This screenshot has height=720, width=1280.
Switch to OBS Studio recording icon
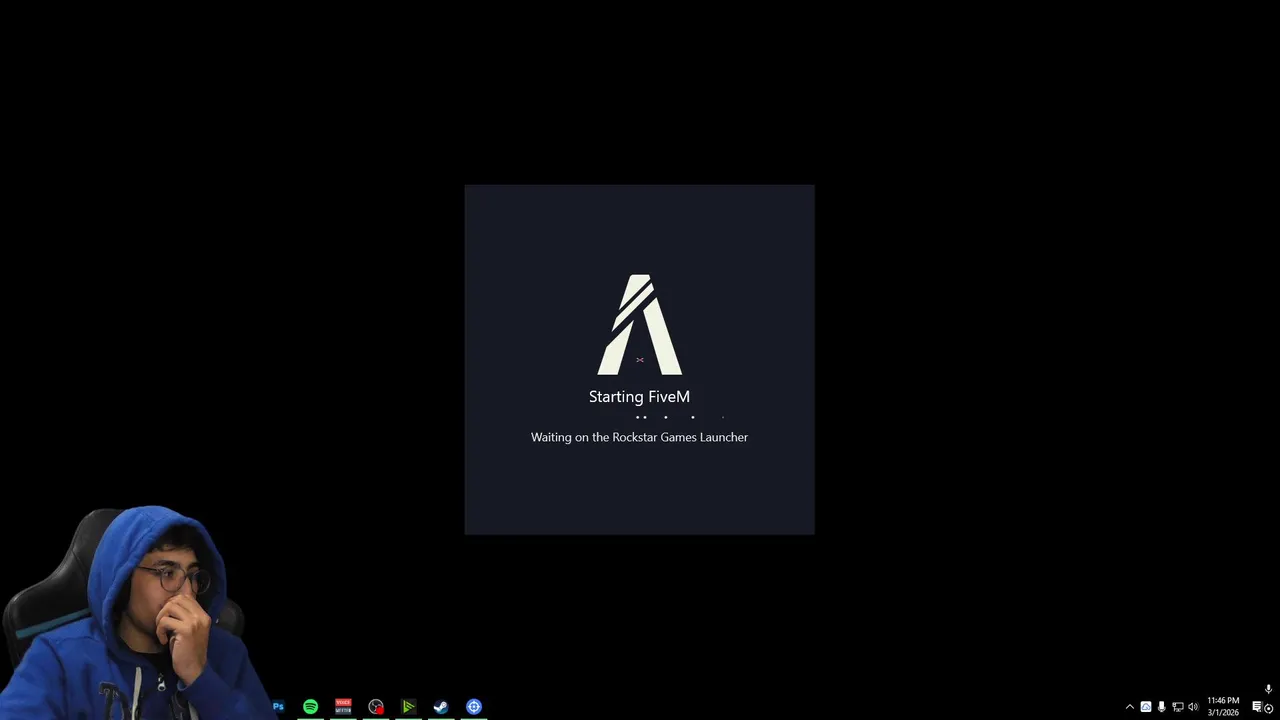click(x=376, y=707)
